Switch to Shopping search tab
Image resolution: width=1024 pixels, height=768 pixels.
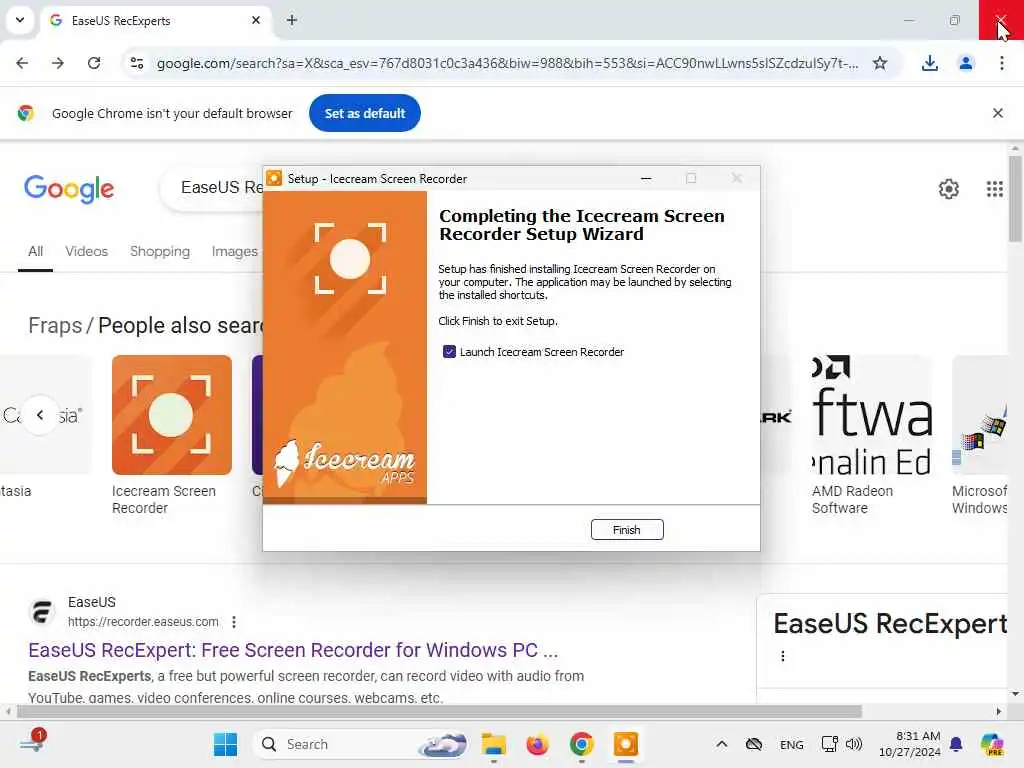click(x=160, y=251)
